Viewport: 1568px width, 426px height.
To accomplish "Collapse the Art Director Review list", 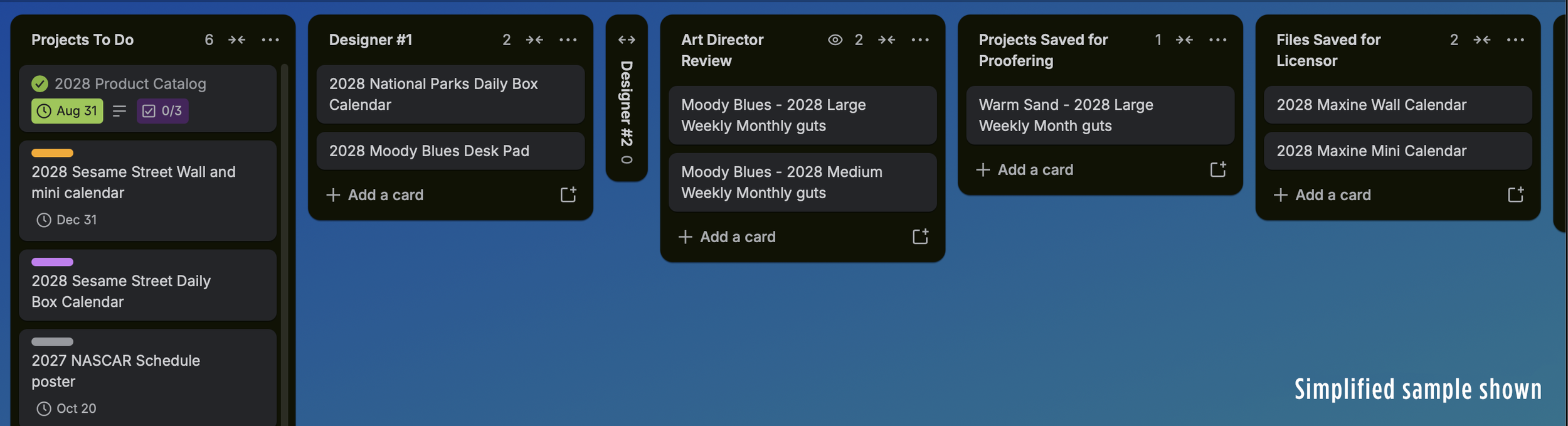I will (886, 40).
